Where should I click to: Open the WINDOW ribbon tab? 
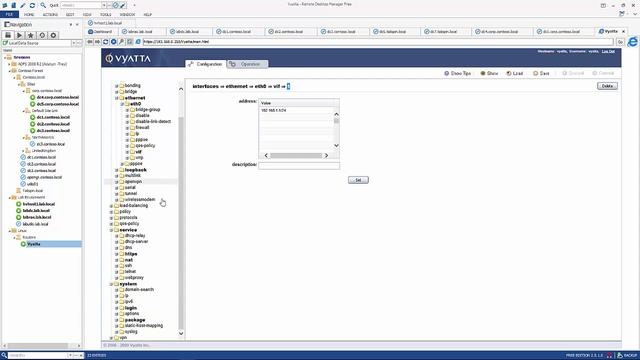[127, 15]
